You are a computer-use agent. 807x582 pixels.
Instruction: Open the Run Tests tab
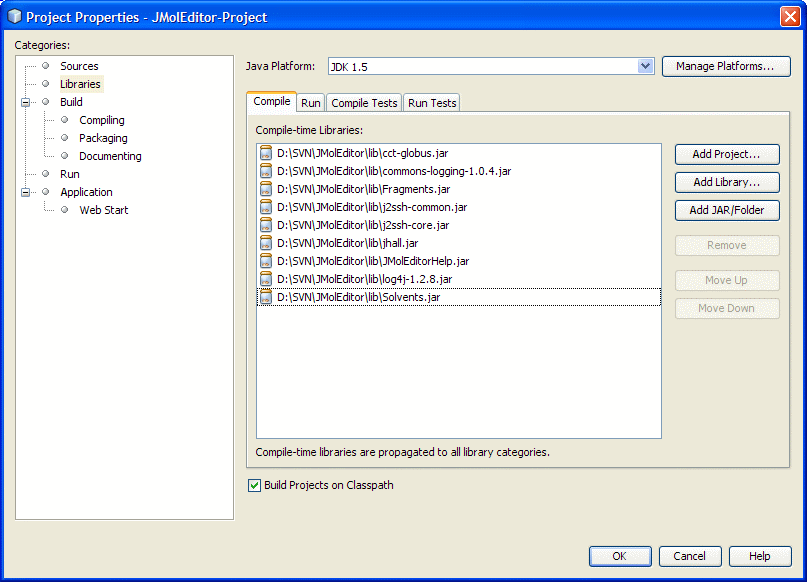pos(432,103)
